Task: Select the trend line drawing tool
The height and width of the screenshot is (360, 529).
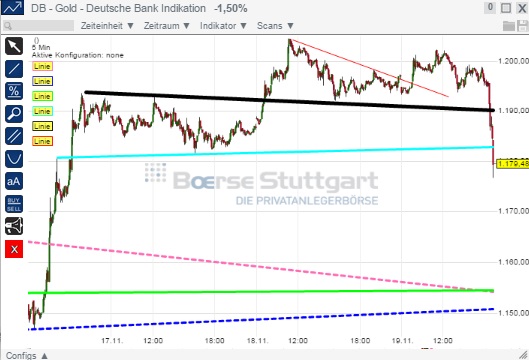Action: (14, 69)
